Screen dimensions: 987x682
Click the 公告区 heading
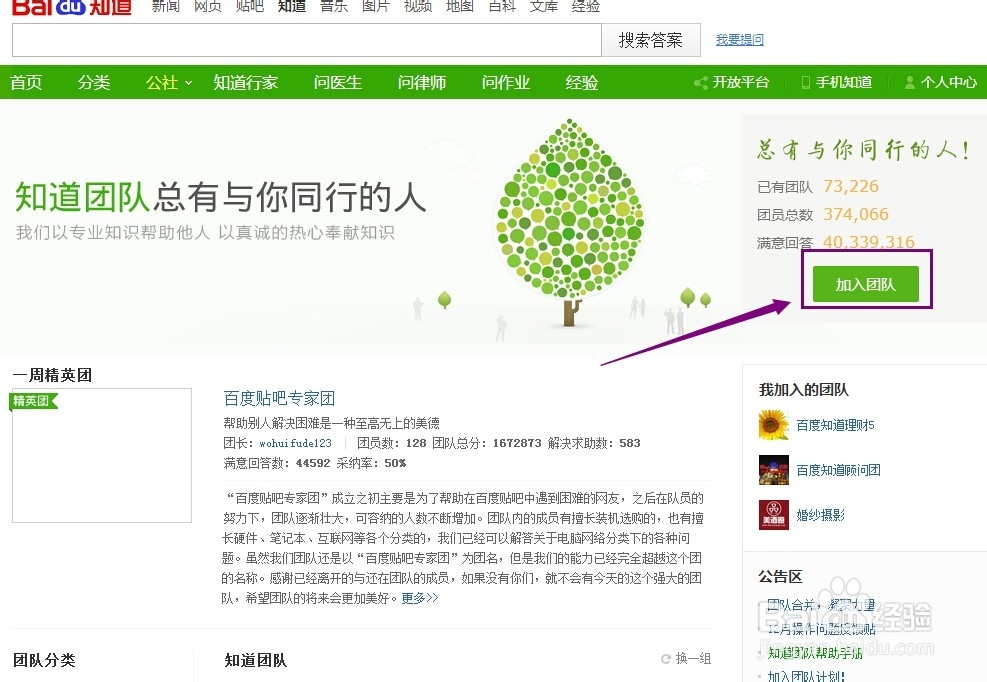[x=781, y=576]
